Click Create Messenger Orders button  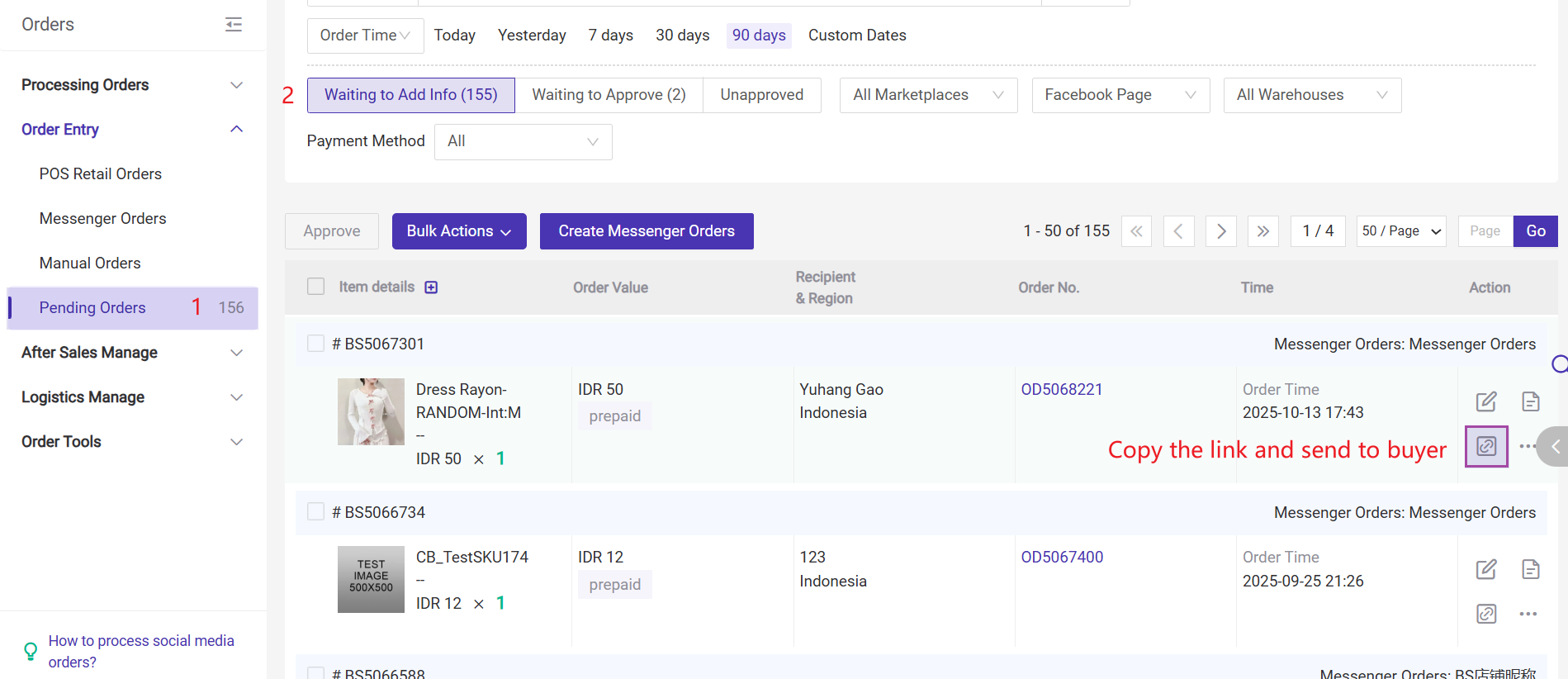(x=646, y=231)
